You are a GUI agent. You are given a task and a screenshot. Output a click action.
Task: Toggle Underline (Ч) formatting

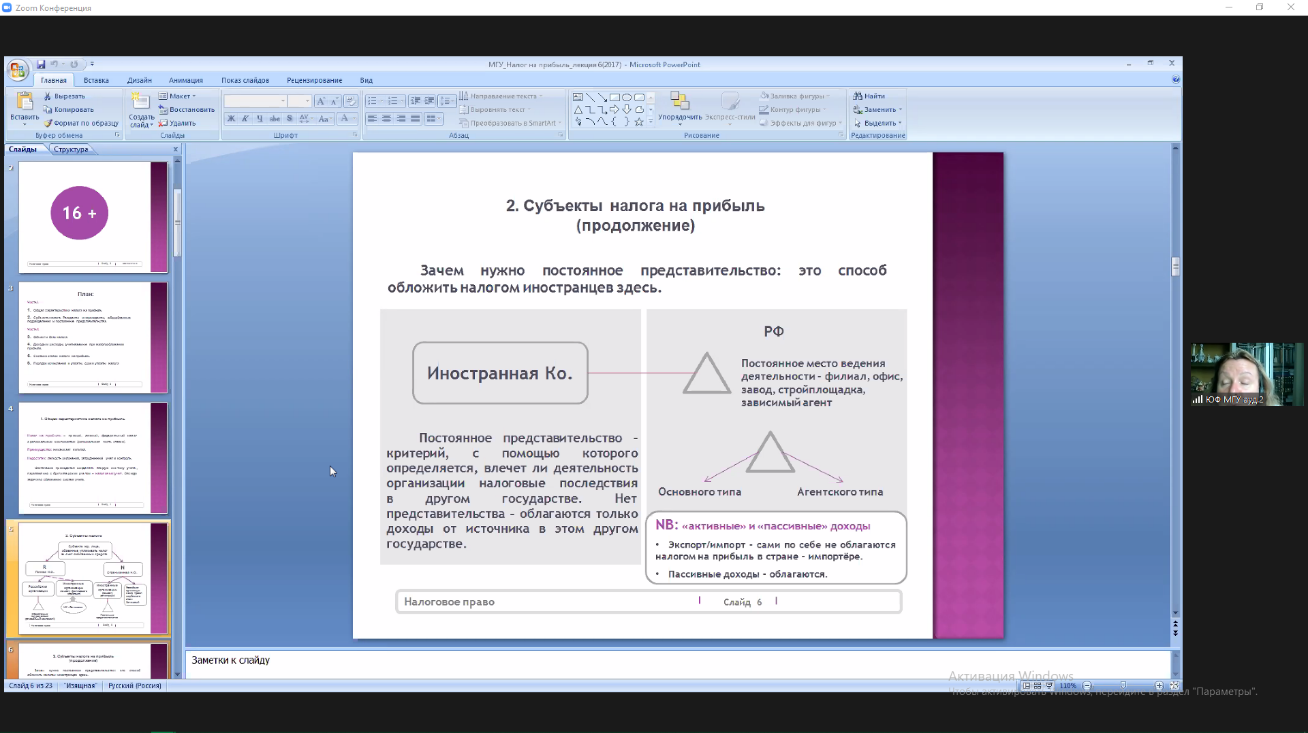coord(259,118)
